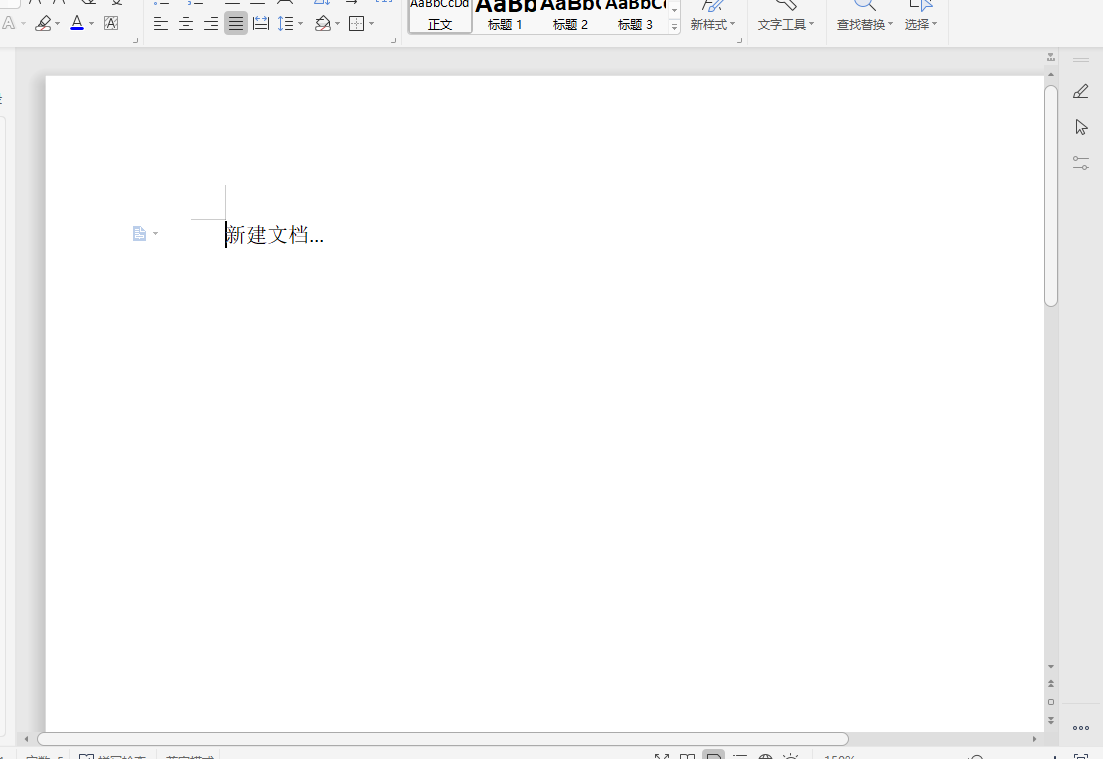Expand the borders dropdown arrow

371,24
